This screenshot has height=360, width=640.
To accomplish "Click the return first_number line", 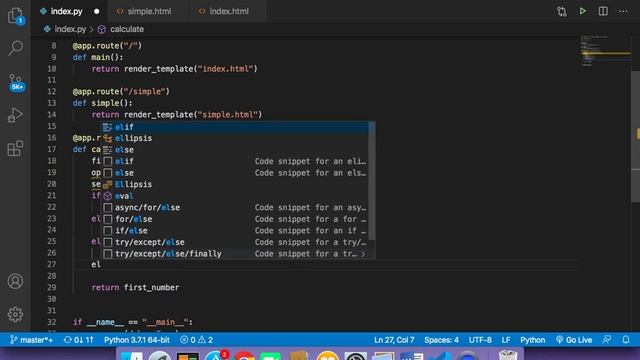I will tap(135, 287).
